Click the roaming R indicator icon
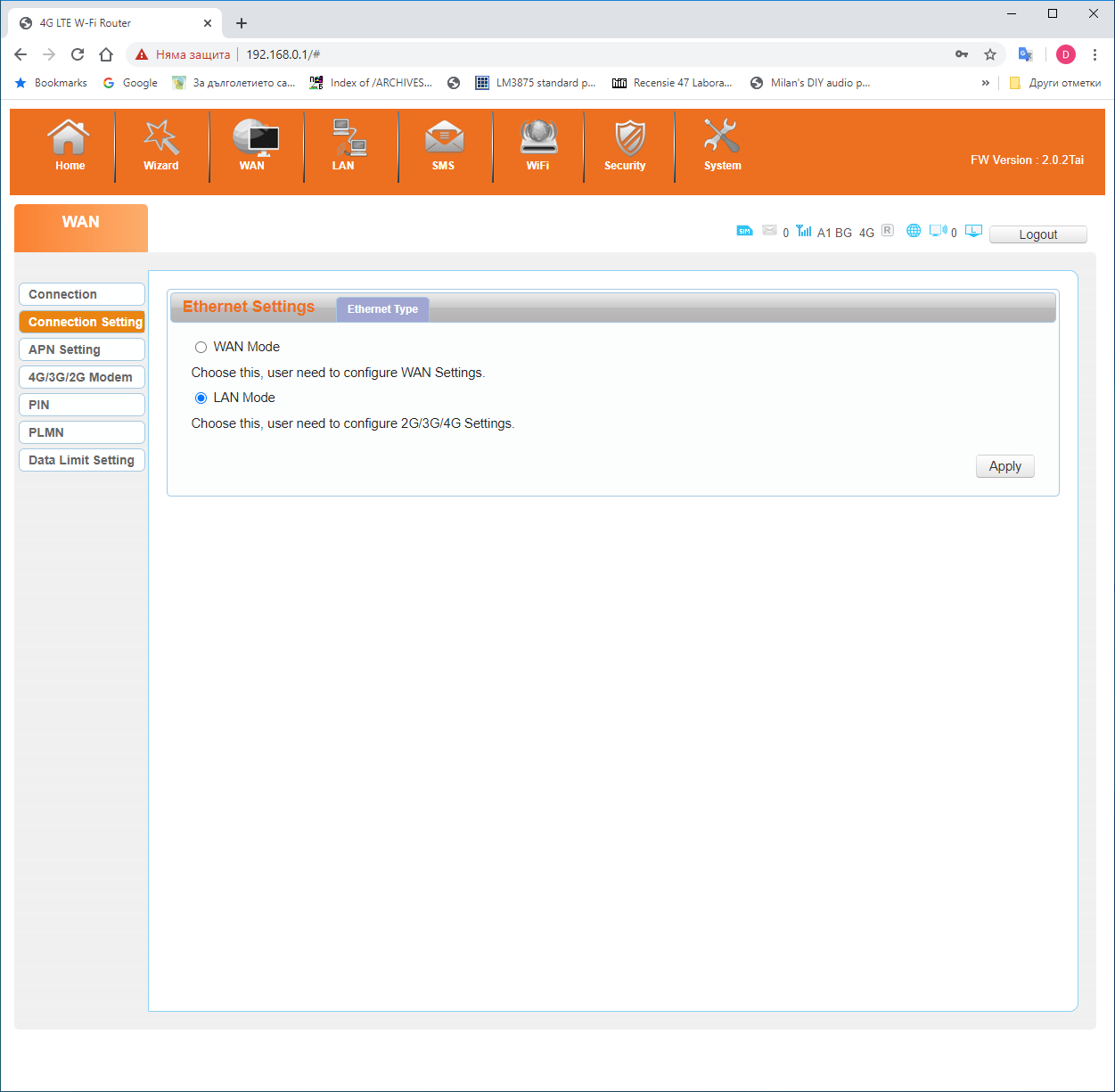The width and height of the screenshot is (1115, 1092). click(887, 230)
